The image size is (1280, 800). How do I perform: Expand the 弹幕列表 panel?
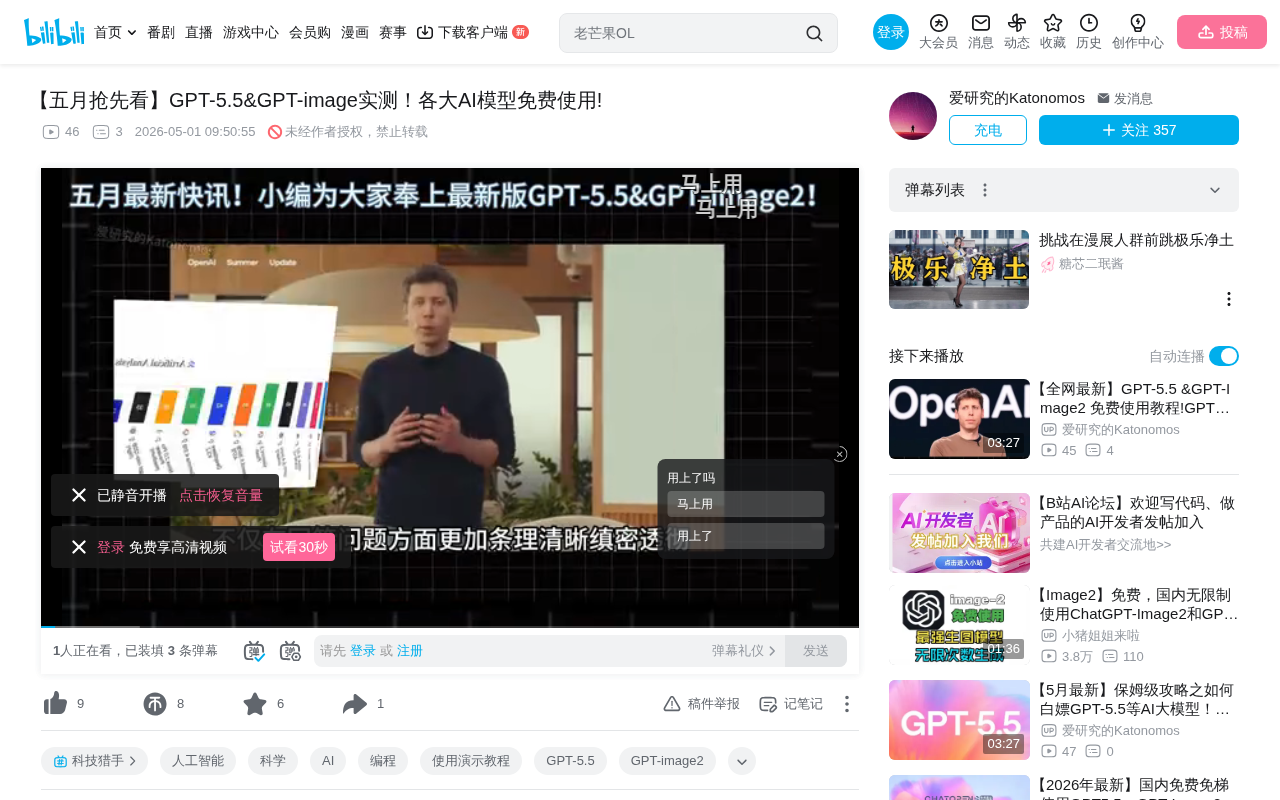tap(1215, 190)
